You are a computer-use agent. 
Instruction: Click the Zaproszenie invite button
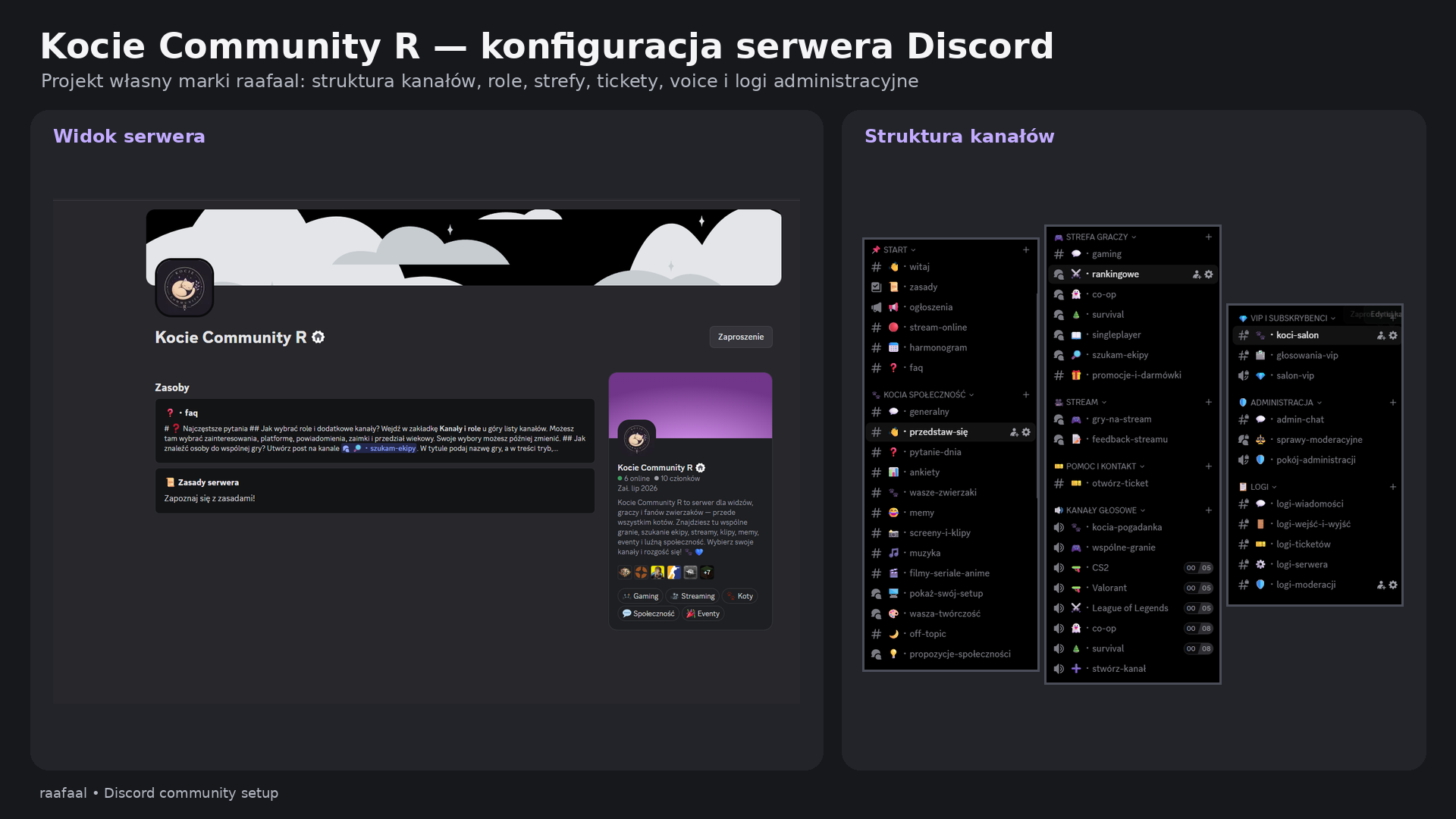(741, 337)
